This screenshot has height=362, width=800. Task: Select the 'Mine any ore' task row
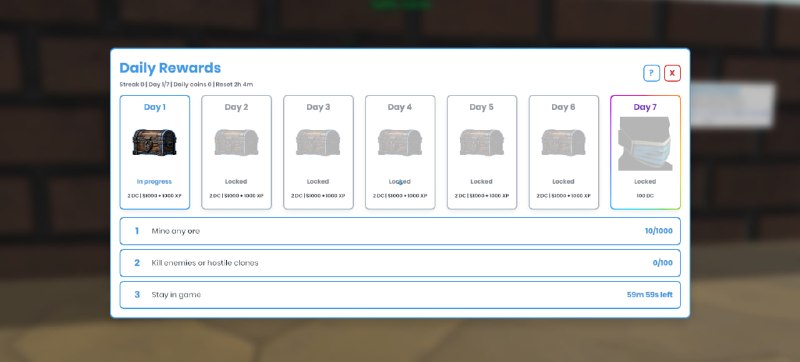(400, 231)
